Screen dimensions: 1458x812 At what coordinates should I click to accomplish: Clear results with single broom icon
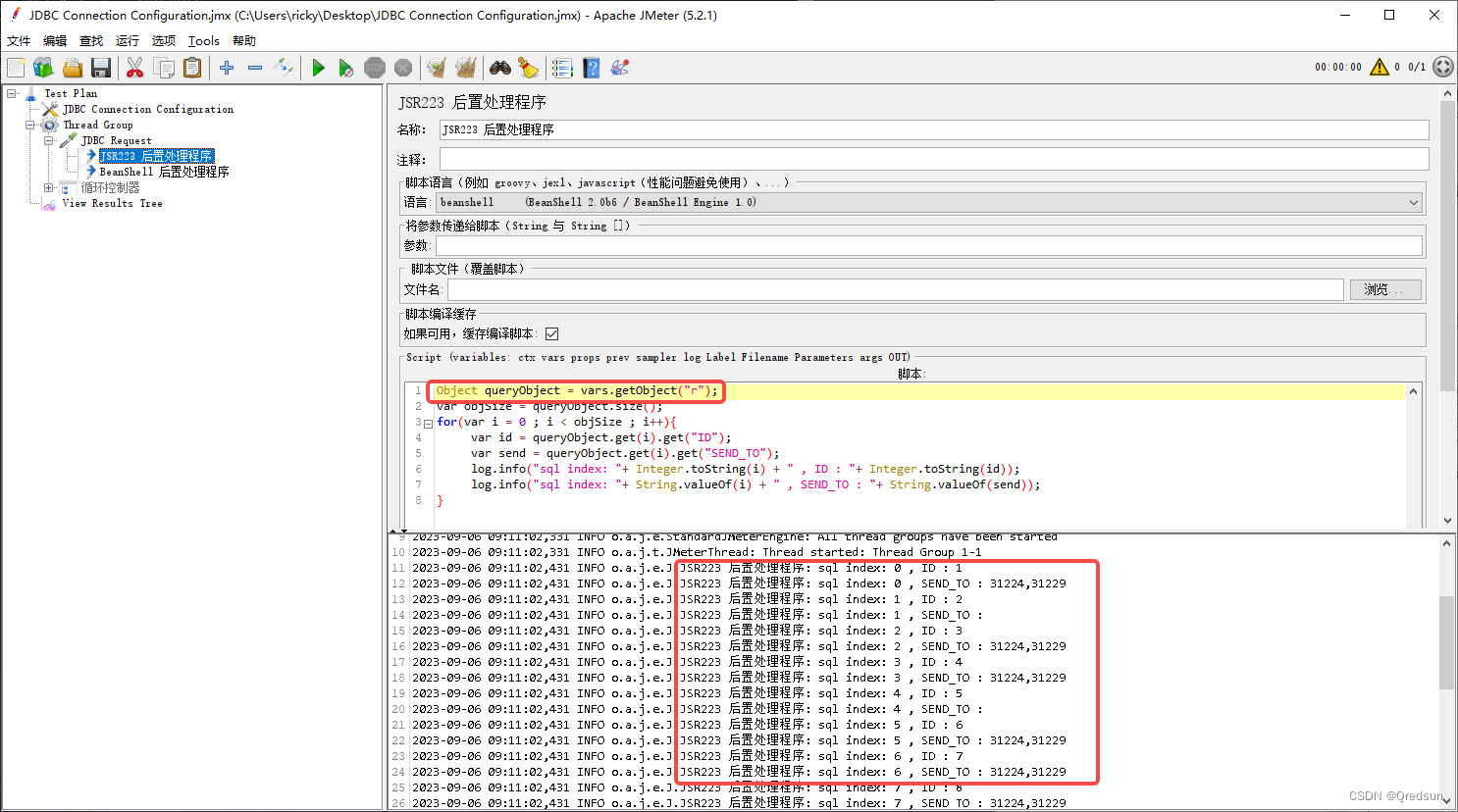pyautogui.click(x=437, y=68)
